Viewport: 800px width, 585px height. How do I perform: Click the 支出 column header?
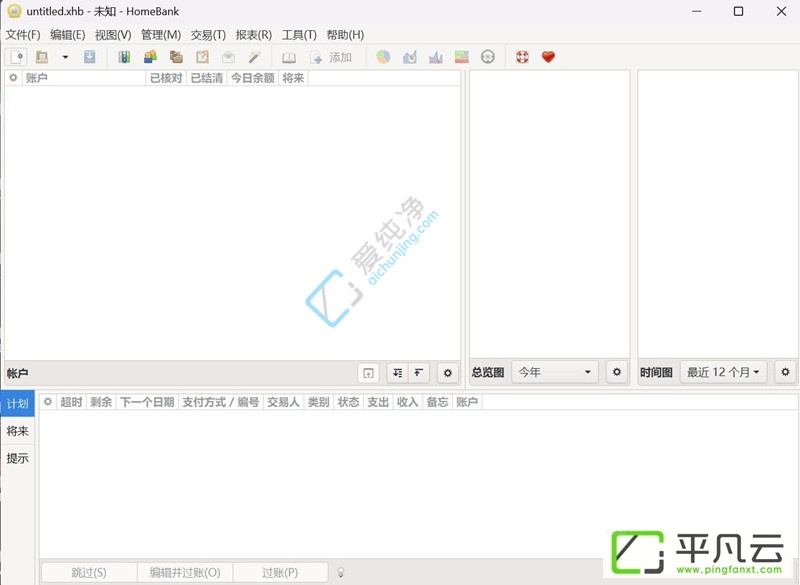tap(378, 402)
